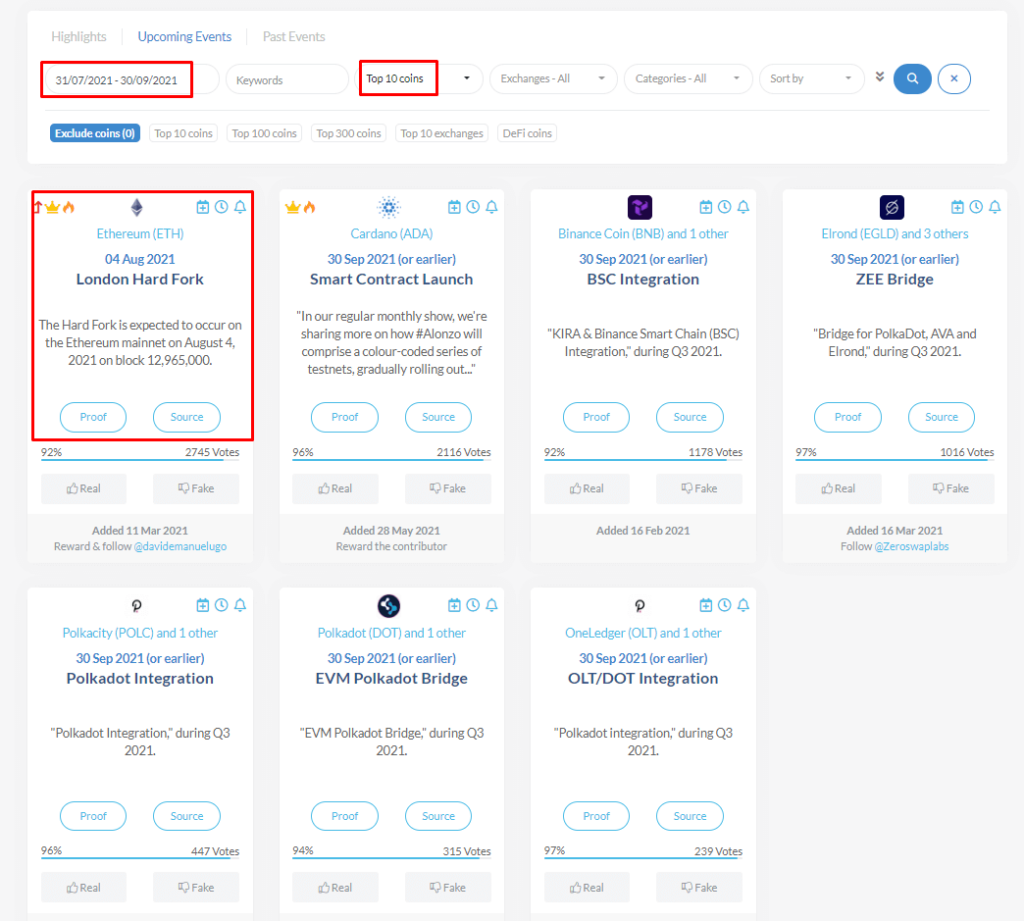Screen dimensions: 1024x921
Task: Open Source for the EVM Polkadot Bridge
Action: [x=438, y=816]
